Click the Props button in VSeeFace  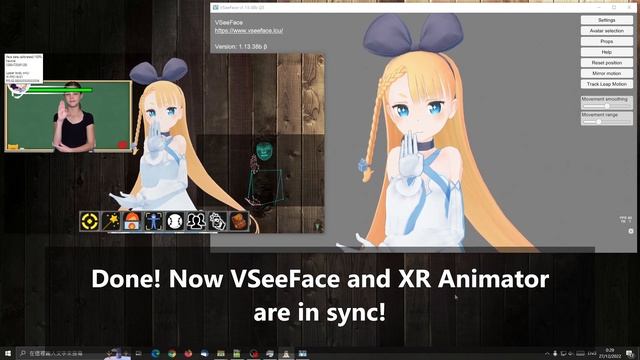pyautogui.click(x=607, y=41)
